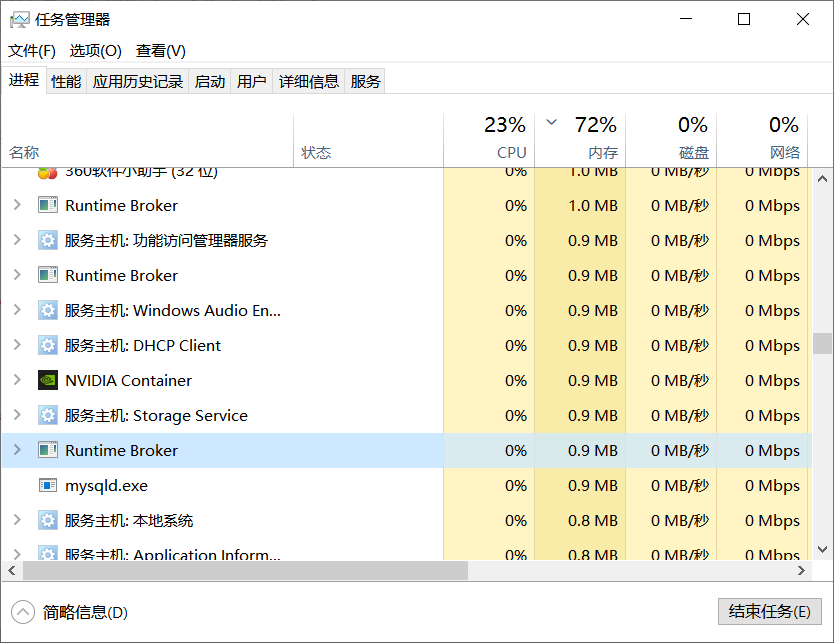Click the gear icon of 服务主机: Application Inform...
Screen dimensions: 834x643
tap(47, 554)
